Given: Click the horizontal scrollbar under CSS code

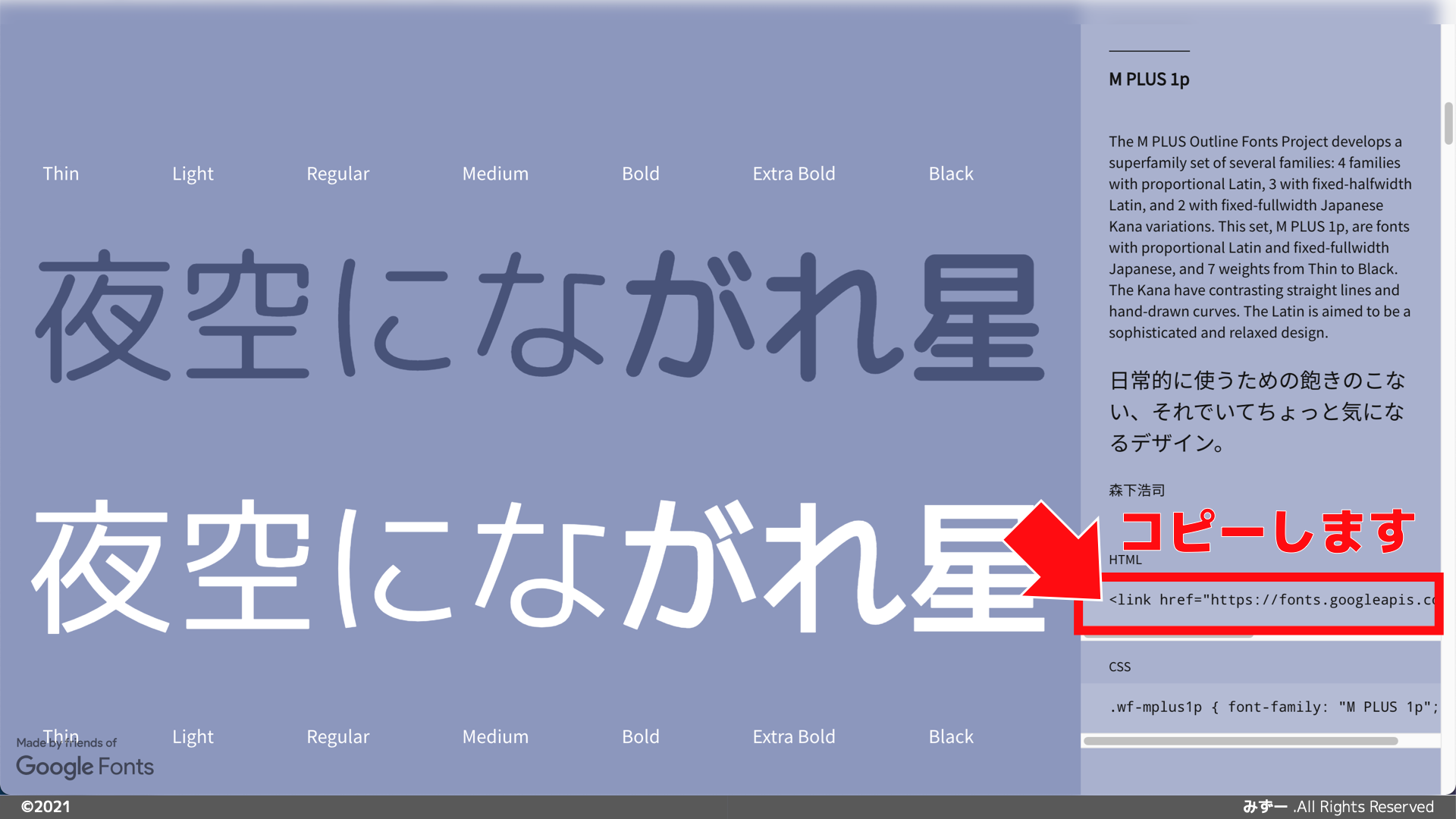Looking at the screenshot, I should pos(1241,741).
